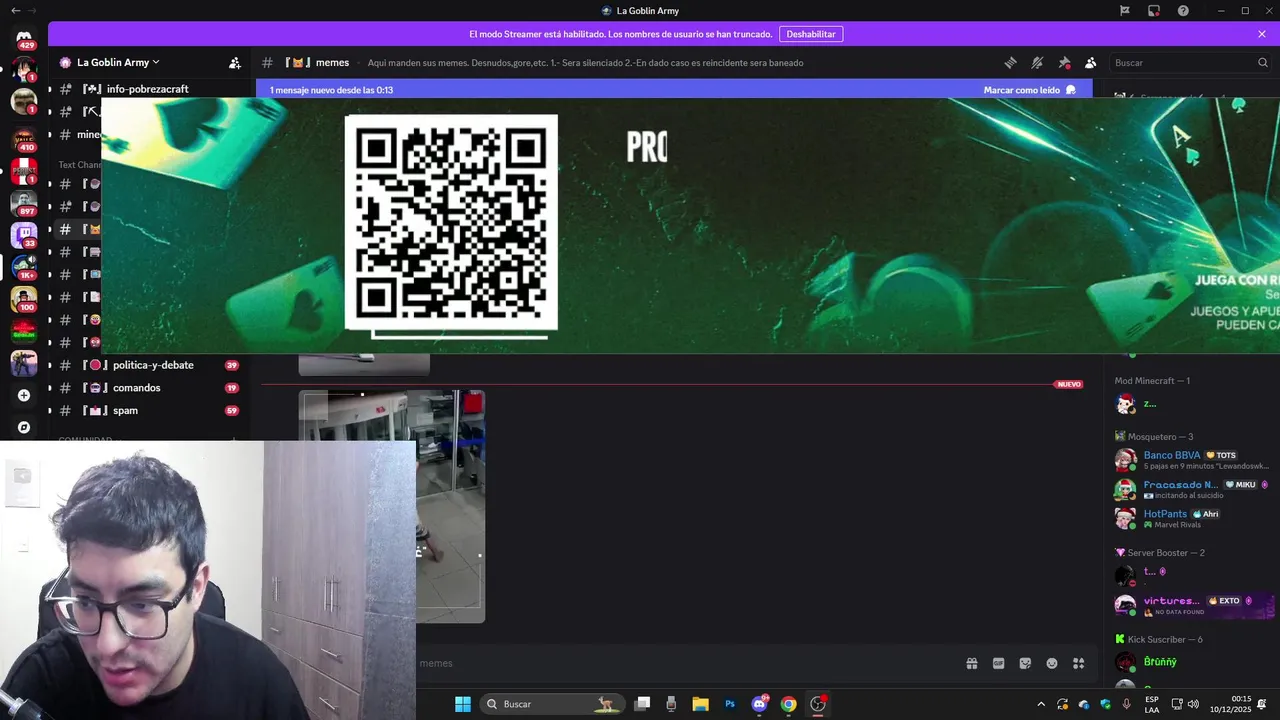Open the Discord inbox flag icon
1280x720 pixels.
[x=1125, y=11]
